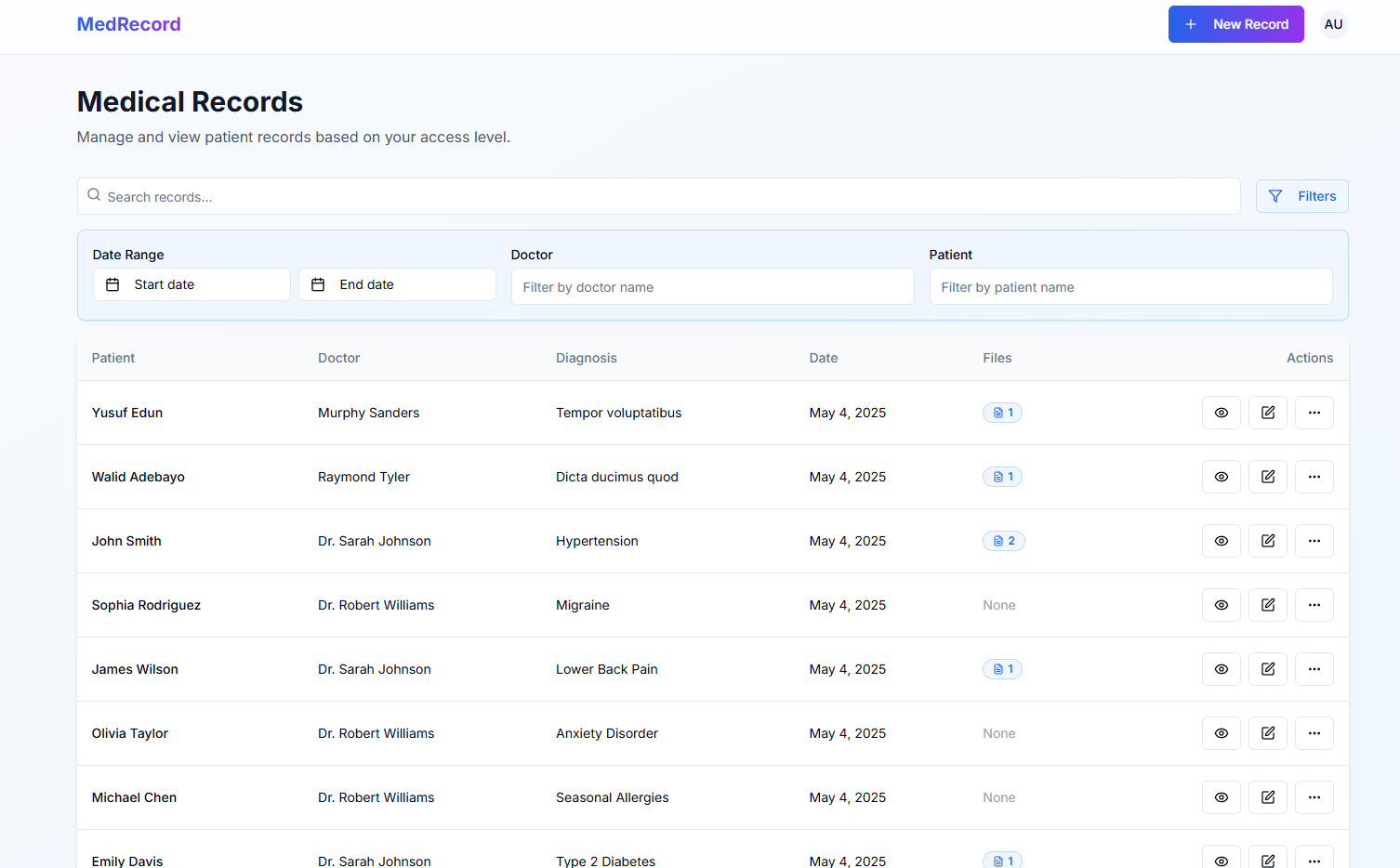
Task: View Walid Adebayo's record with eye icon
Action: (1222, 477)
